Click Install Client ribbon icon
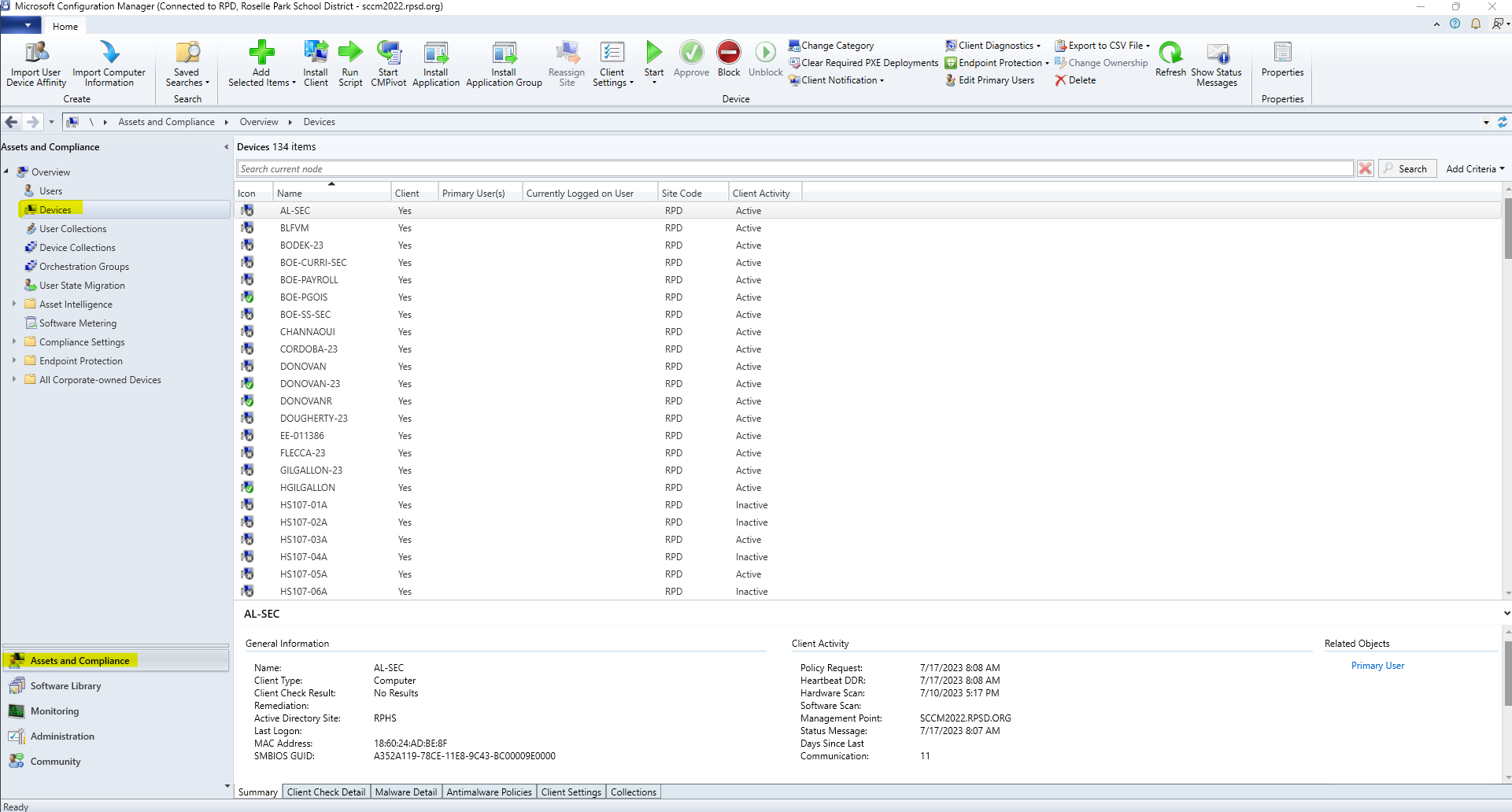This screenshot has width=1512, height=812. click(x=316, y=53)
